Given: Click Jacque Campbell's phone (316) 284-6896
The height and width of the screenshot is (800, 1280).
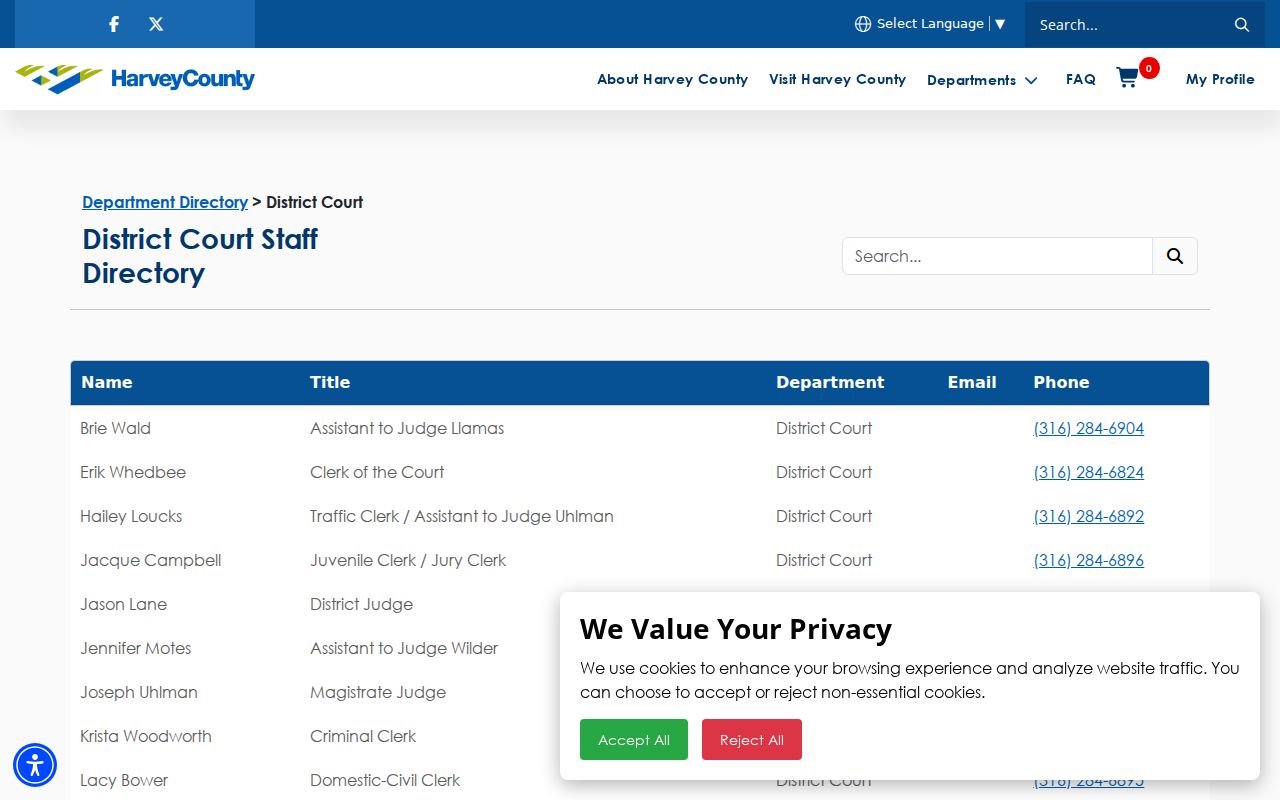Looking at the screenshot, I should [x=1089, y=560].
